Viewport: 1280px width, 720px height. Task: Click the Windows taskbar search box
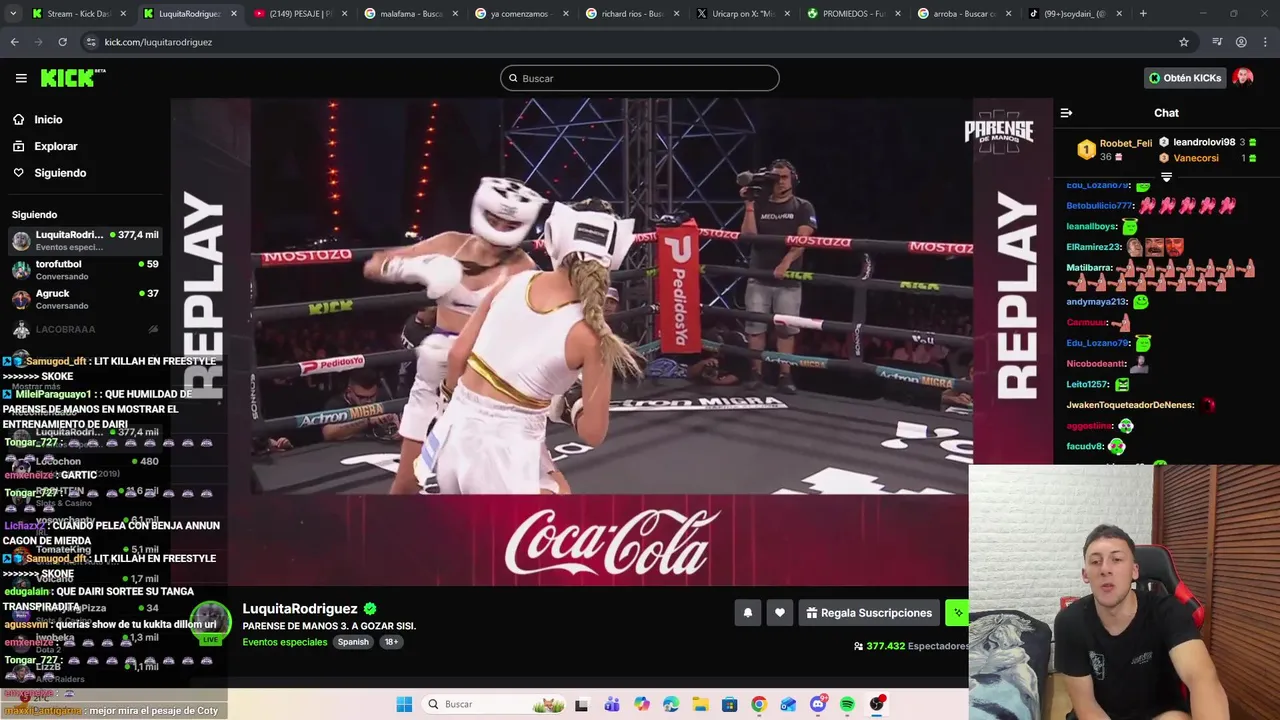click(494, 704)
